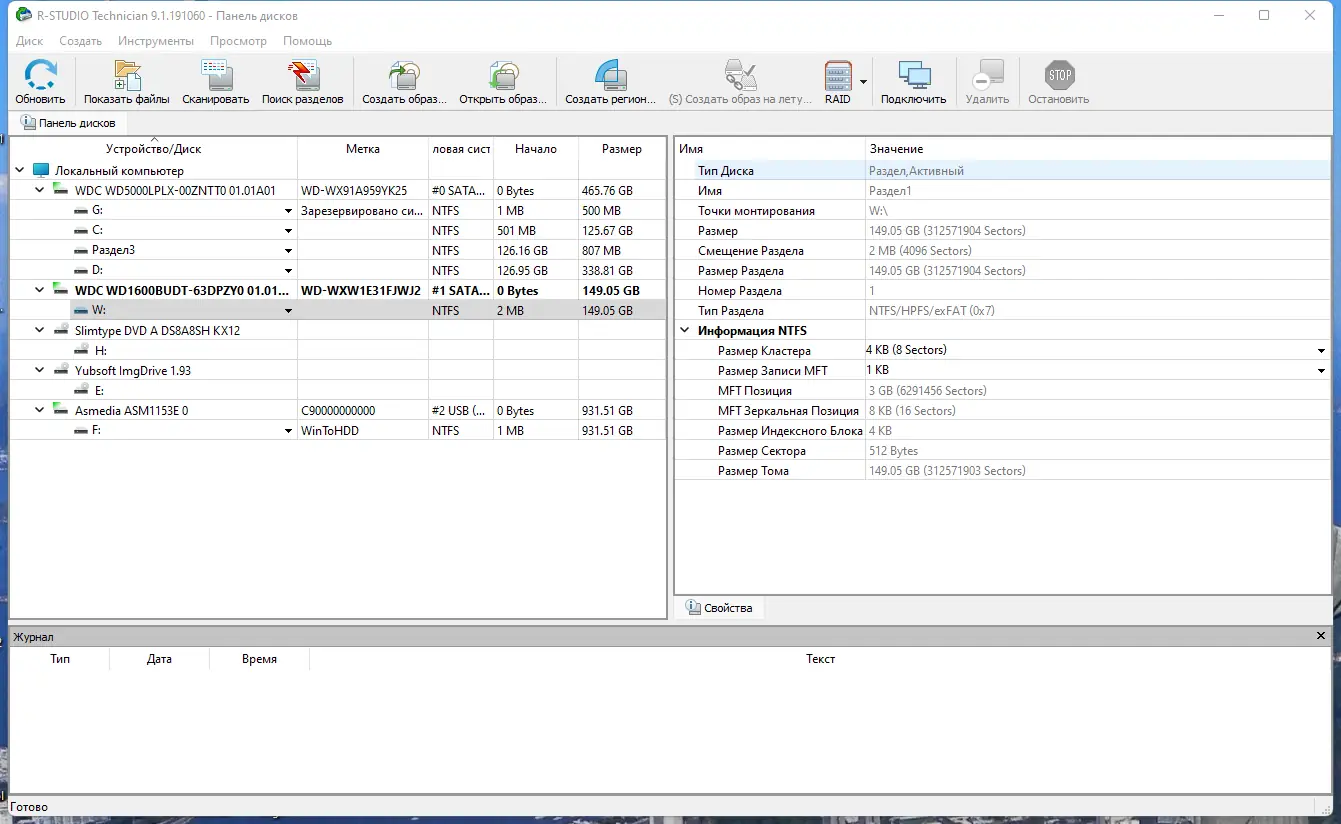This screenshot has height=824, width=1341.
Task: Open the Размер Записи MFT dropdown
Action: click(1321, 371)
